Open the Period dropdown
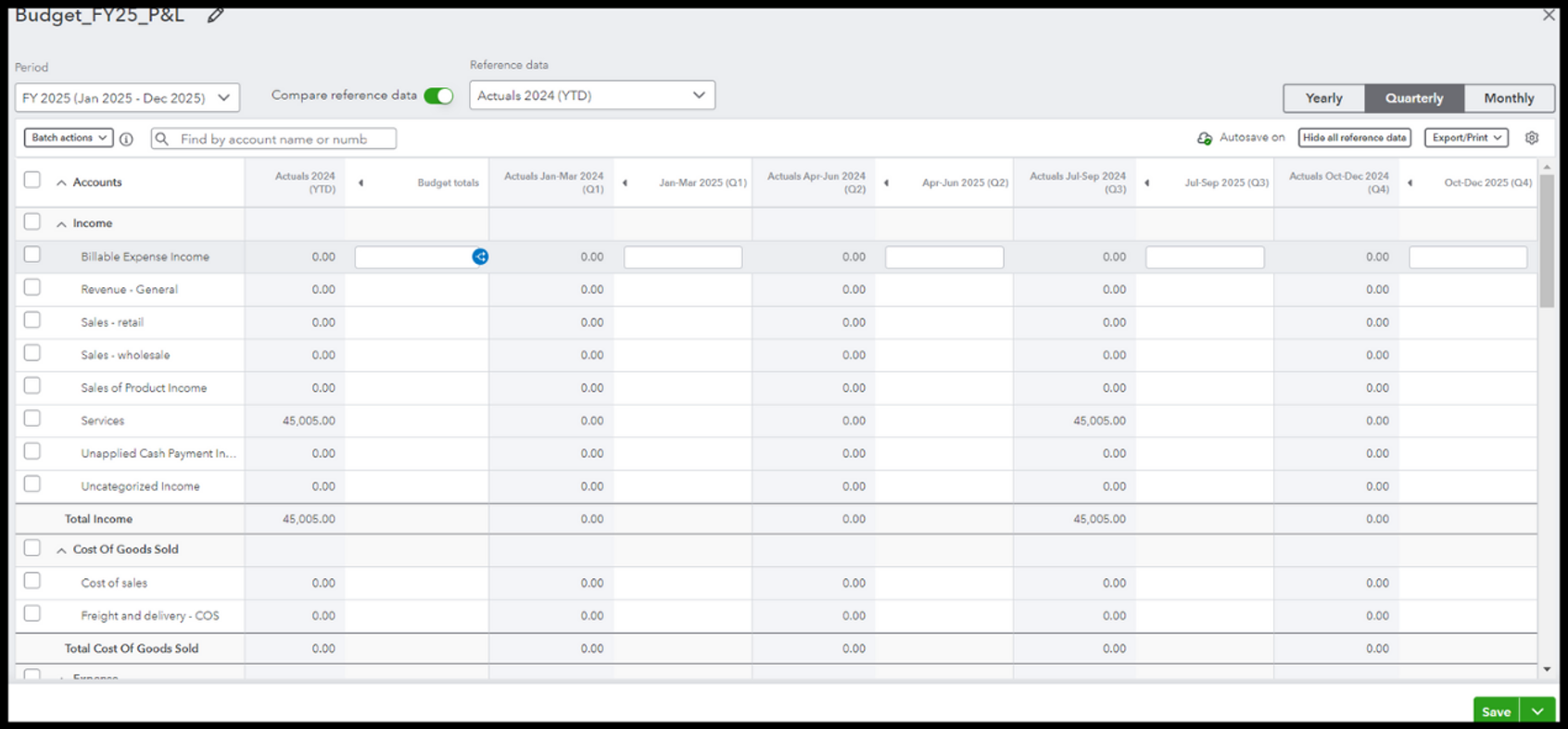The width and height of the screenshot is (1568, 729). coord(127,97)
